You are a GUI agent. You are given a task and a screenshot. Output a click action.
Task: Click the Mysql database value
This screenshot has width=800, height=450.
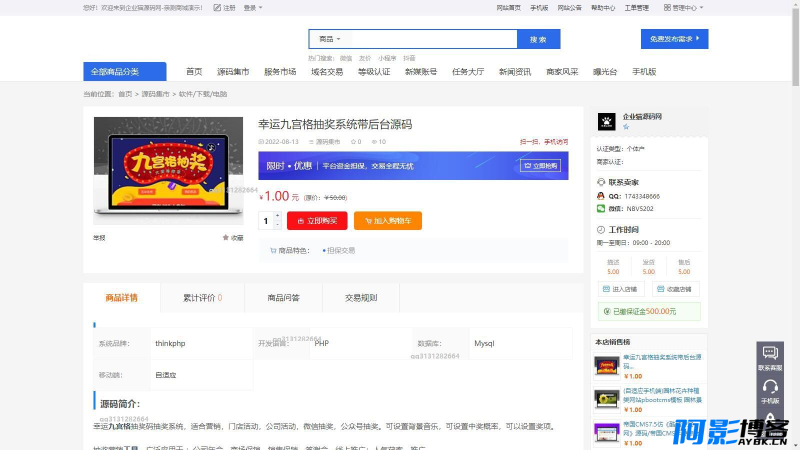[484, 343]
